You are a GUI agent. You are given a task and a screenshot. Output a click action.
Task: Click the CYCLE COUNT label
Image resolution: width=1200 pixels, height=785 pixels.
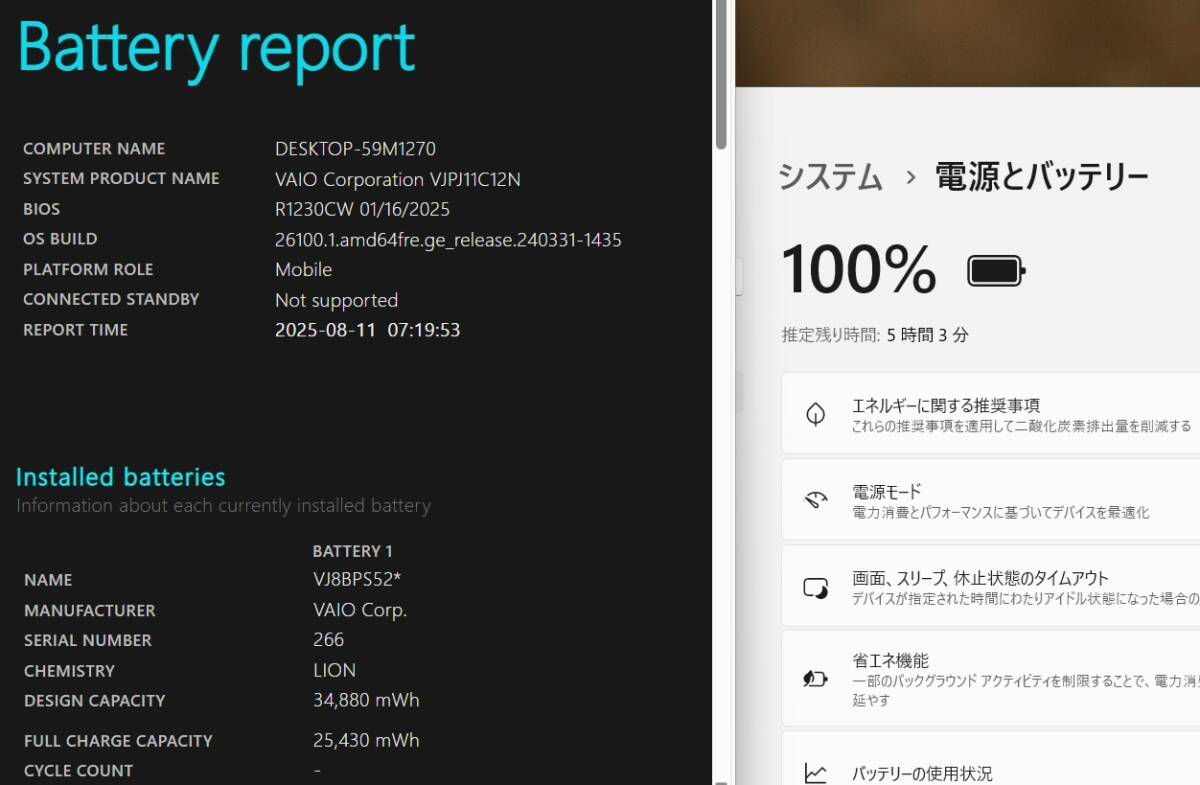pyautogui.click(x=78, y=771)
